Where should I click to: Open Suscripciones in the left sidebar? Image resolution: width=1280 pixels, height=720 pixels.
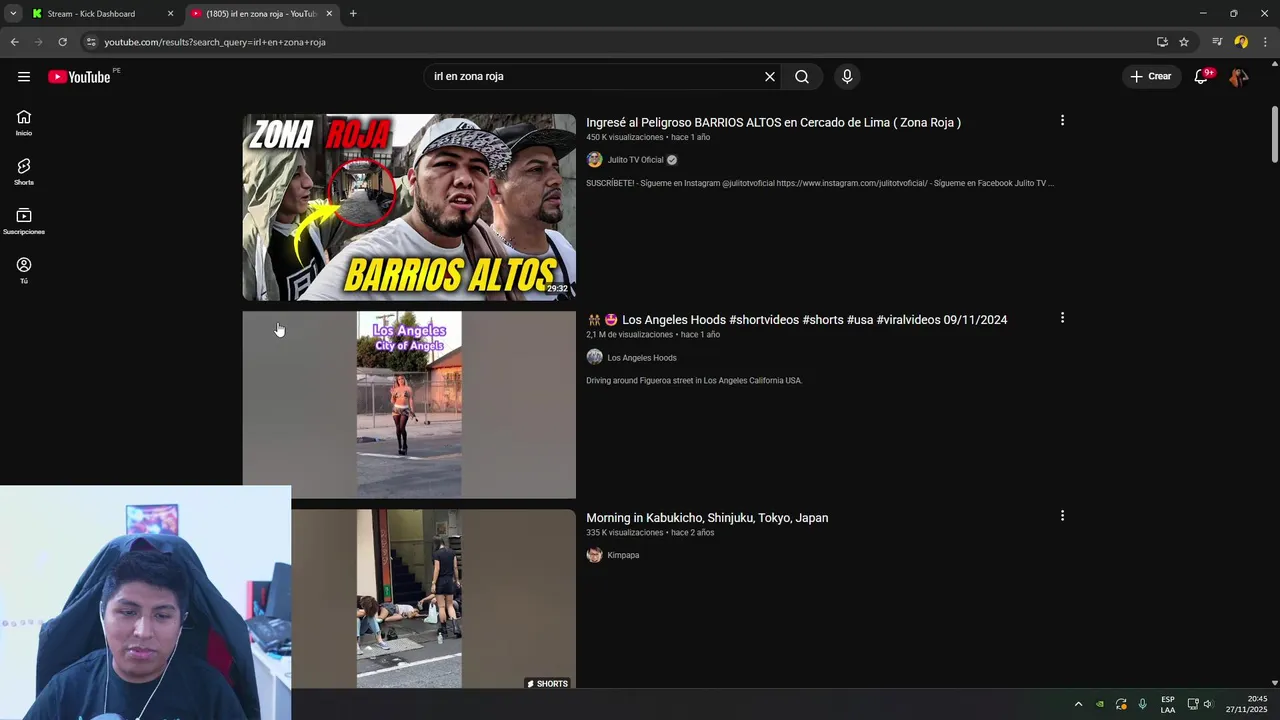pyautogui.click(x=24, y=221)
